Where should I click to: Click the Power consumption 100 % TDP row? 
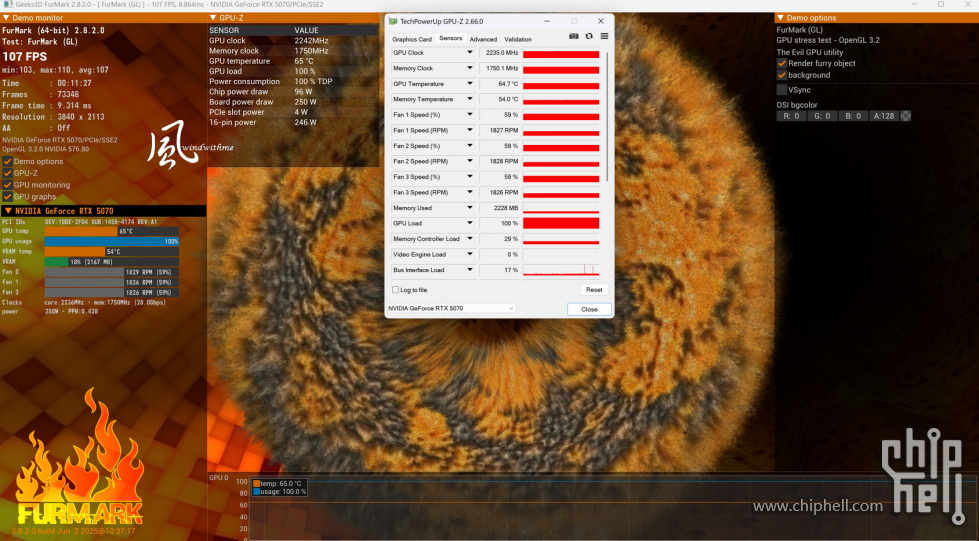[x=292, y=81]
